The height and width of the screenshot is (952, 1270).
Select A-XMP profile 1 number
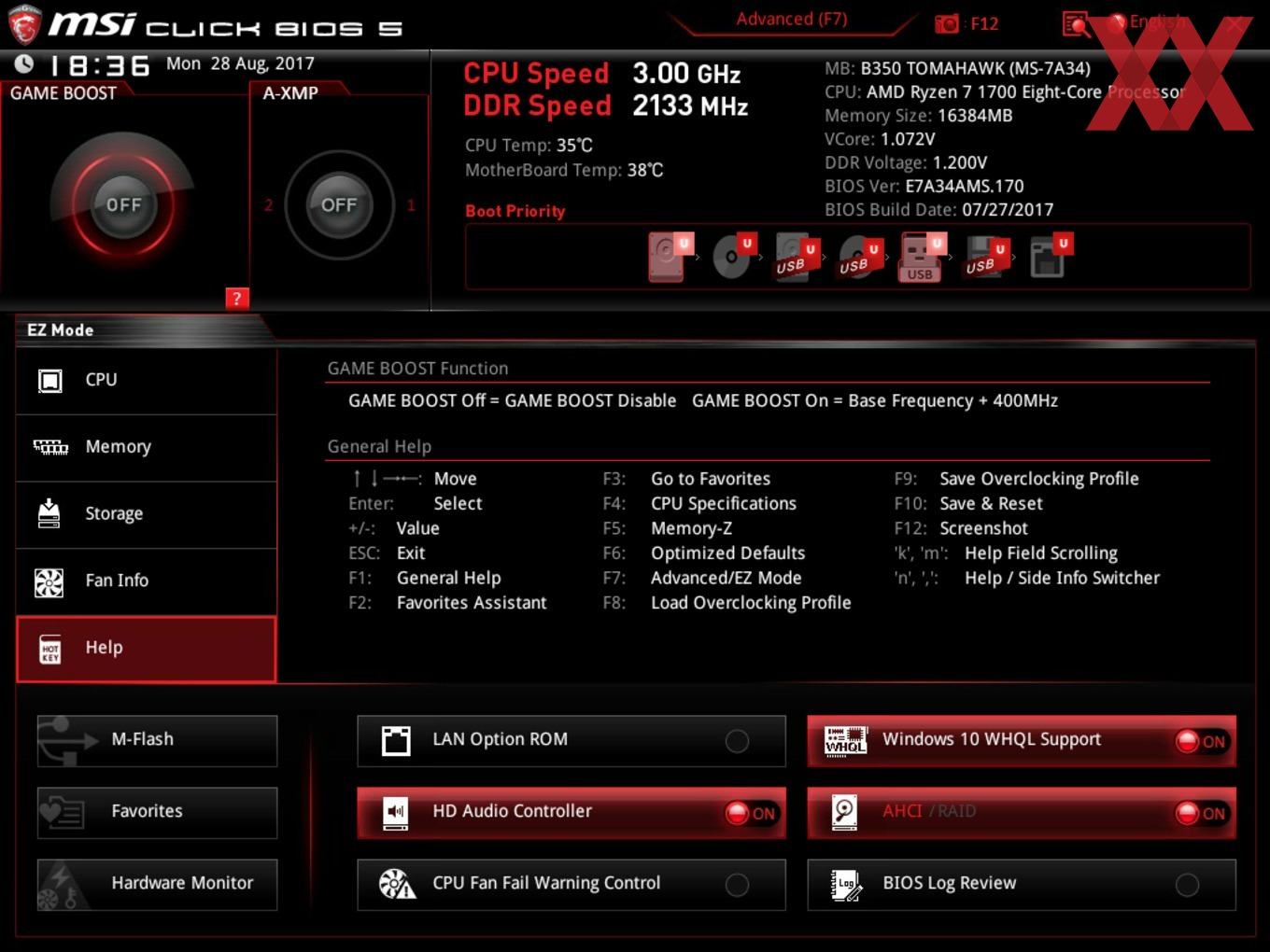click(411, 205)
